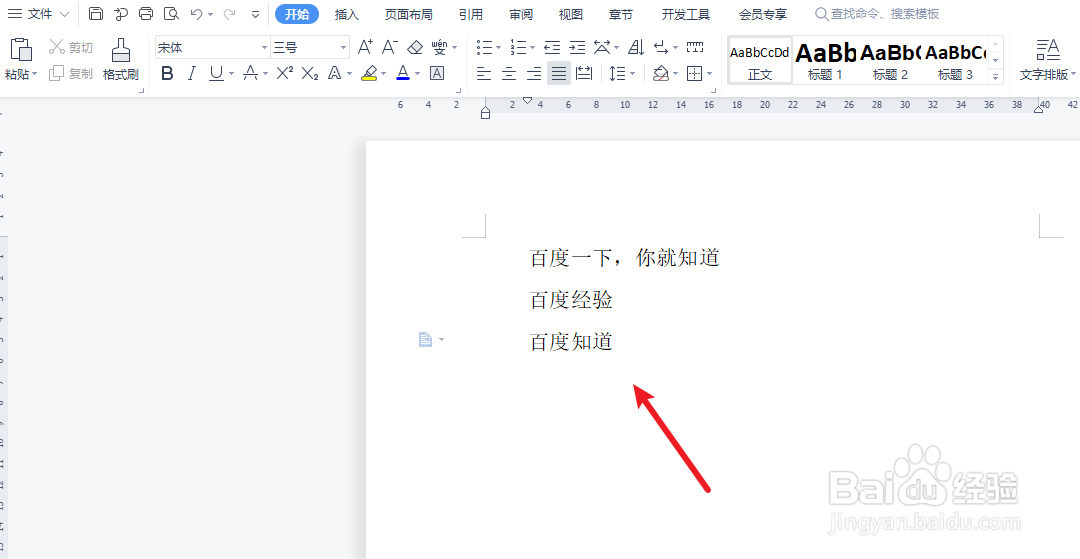Apply the 标题 3 style
This screenshot has height=559, width=1080.
coord(955,61)
